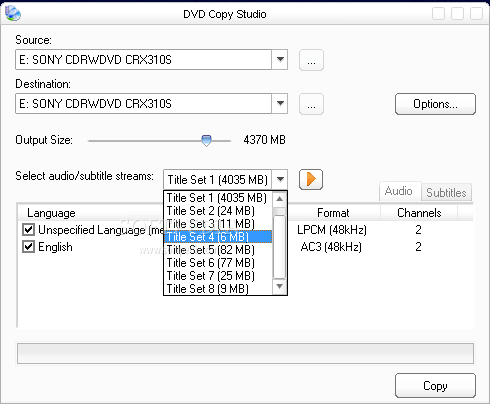
Task: Click the DVD Copy Studio app icon
Action: click(13, 14)
